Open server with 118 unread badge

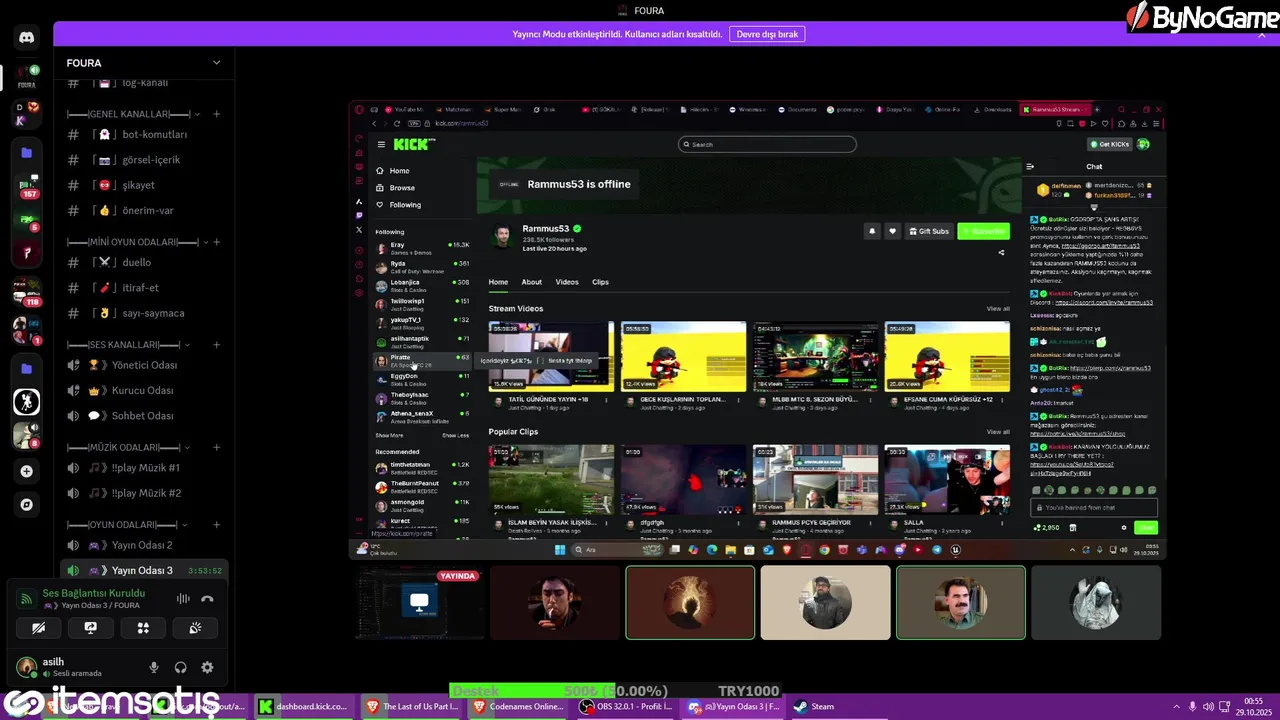[27, 293]
